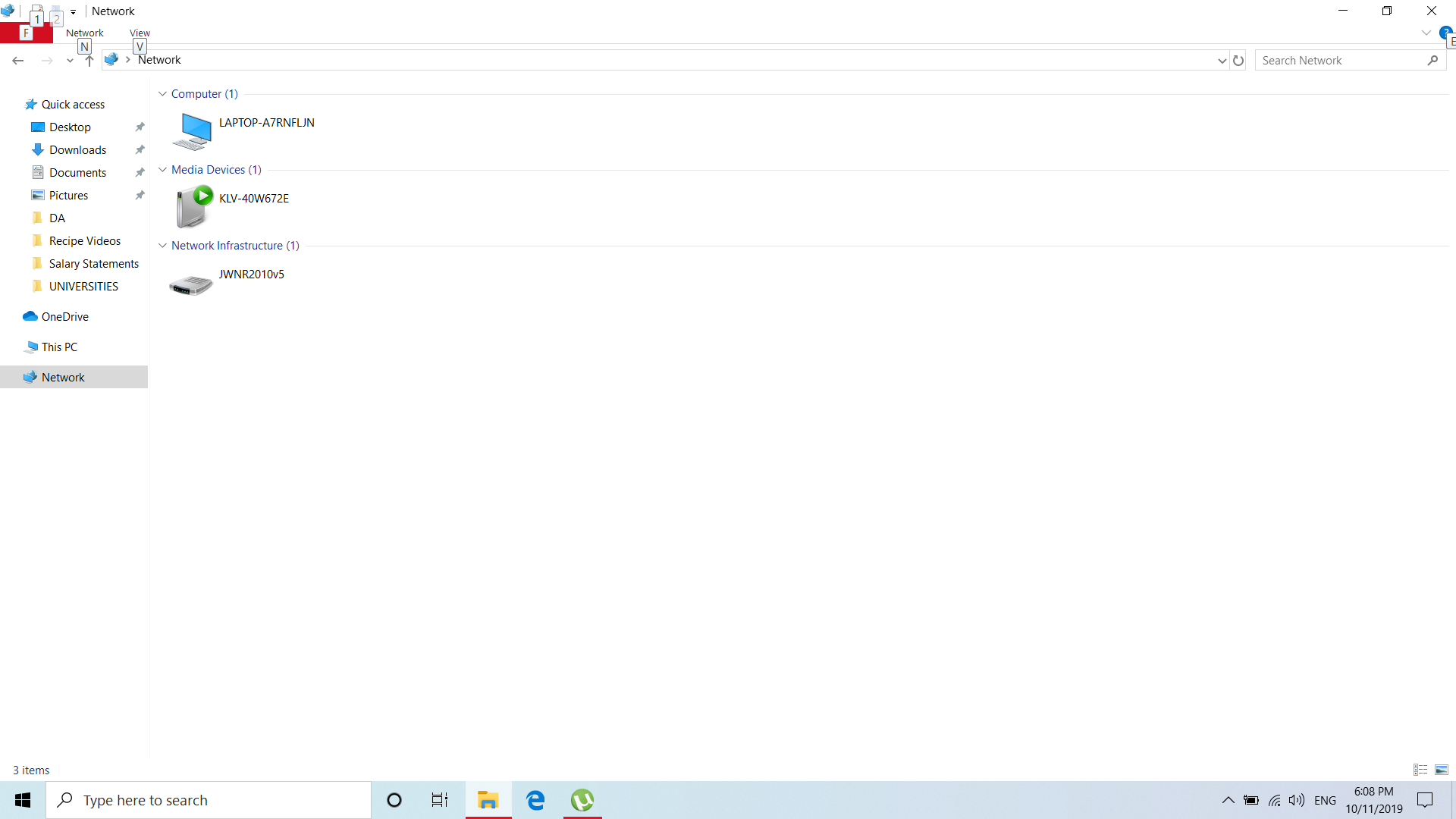Image resolution: width=1456 pixels, height=819 pixels.
Task: Open Microsoft Edge from the taskbar
Action: point(535,800)
